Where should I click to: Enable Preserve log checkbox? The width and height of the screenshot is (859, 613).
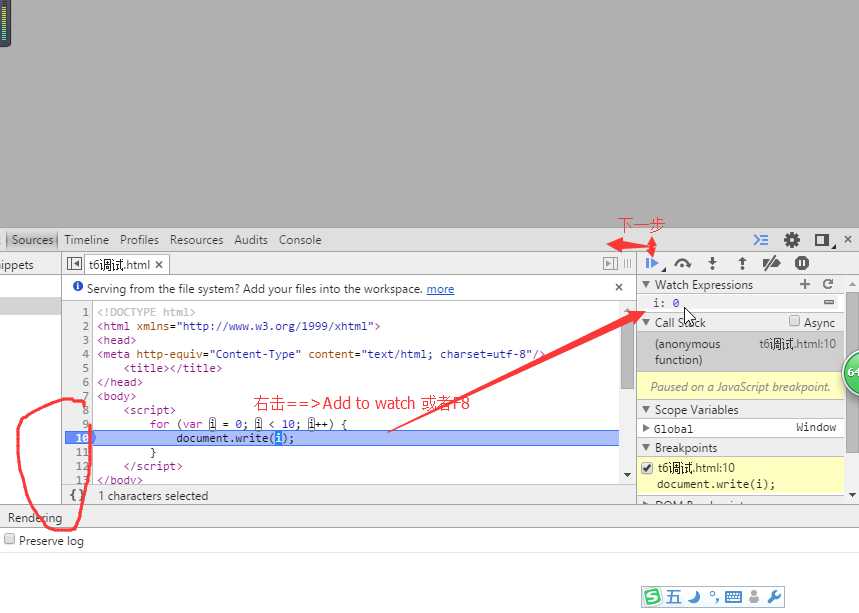9,539
